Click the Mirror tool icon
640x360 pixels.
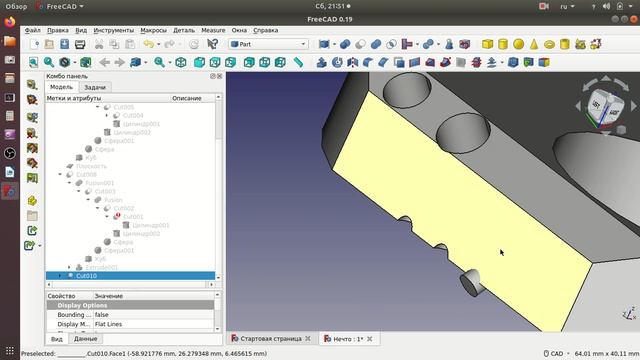point(353,62)
